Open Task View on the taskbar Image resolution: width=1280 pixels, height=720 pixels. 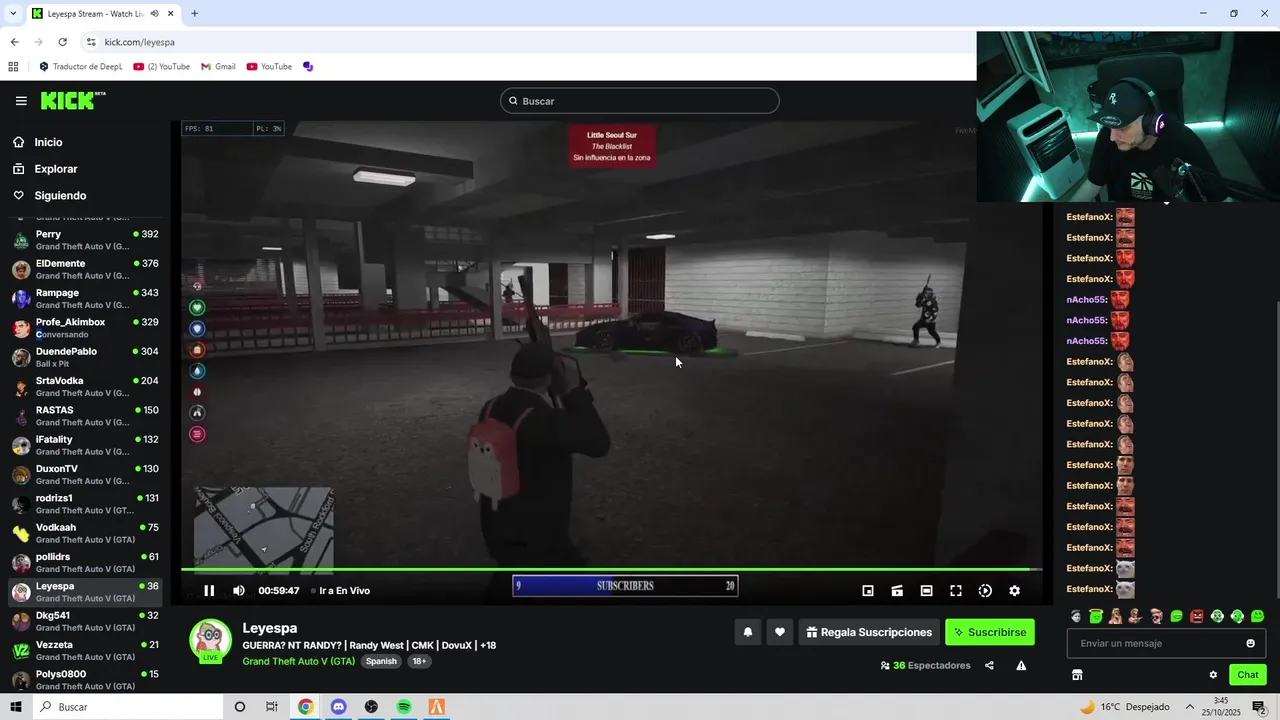tap(272, 707)
